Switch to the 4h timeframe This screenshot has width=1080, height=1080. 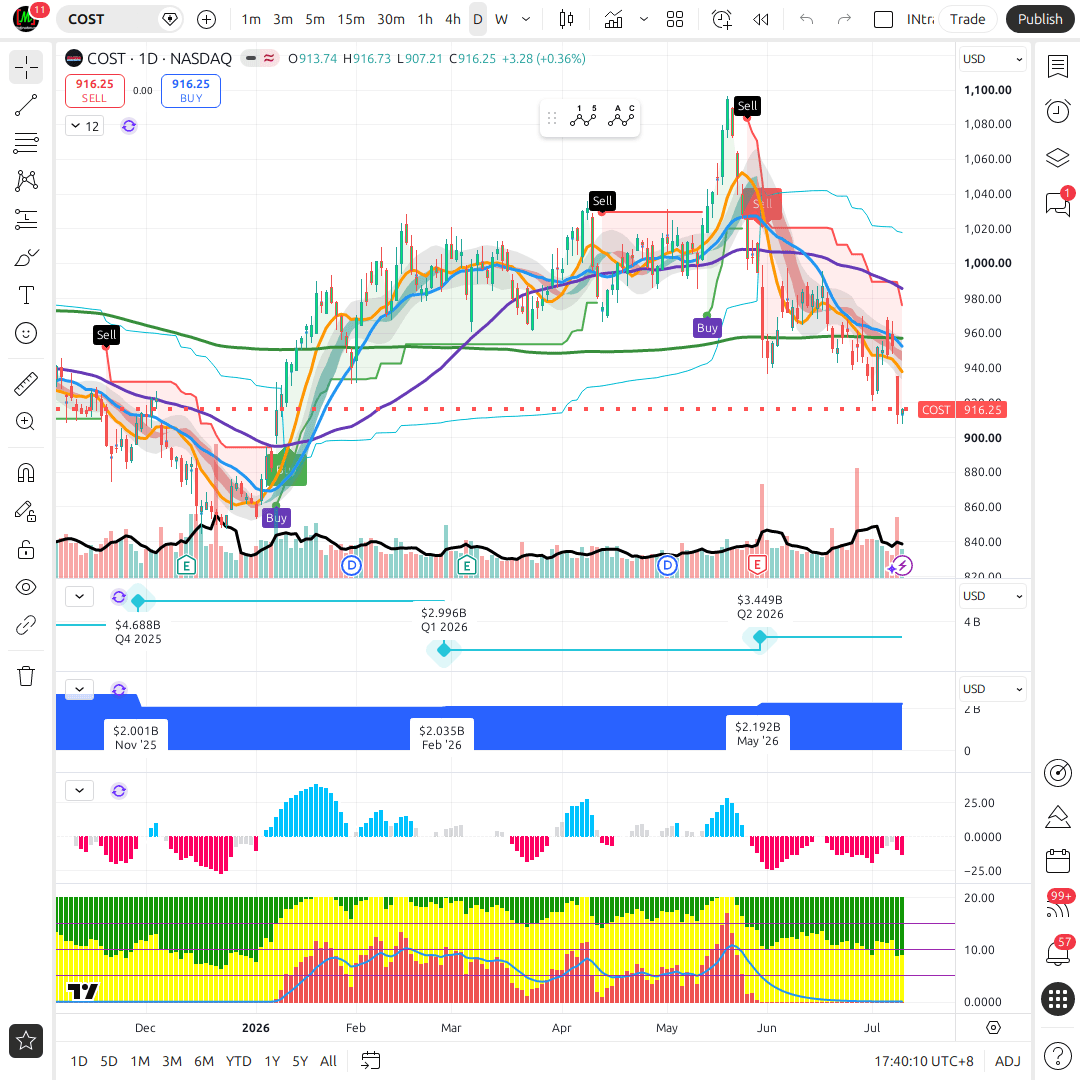453,19
